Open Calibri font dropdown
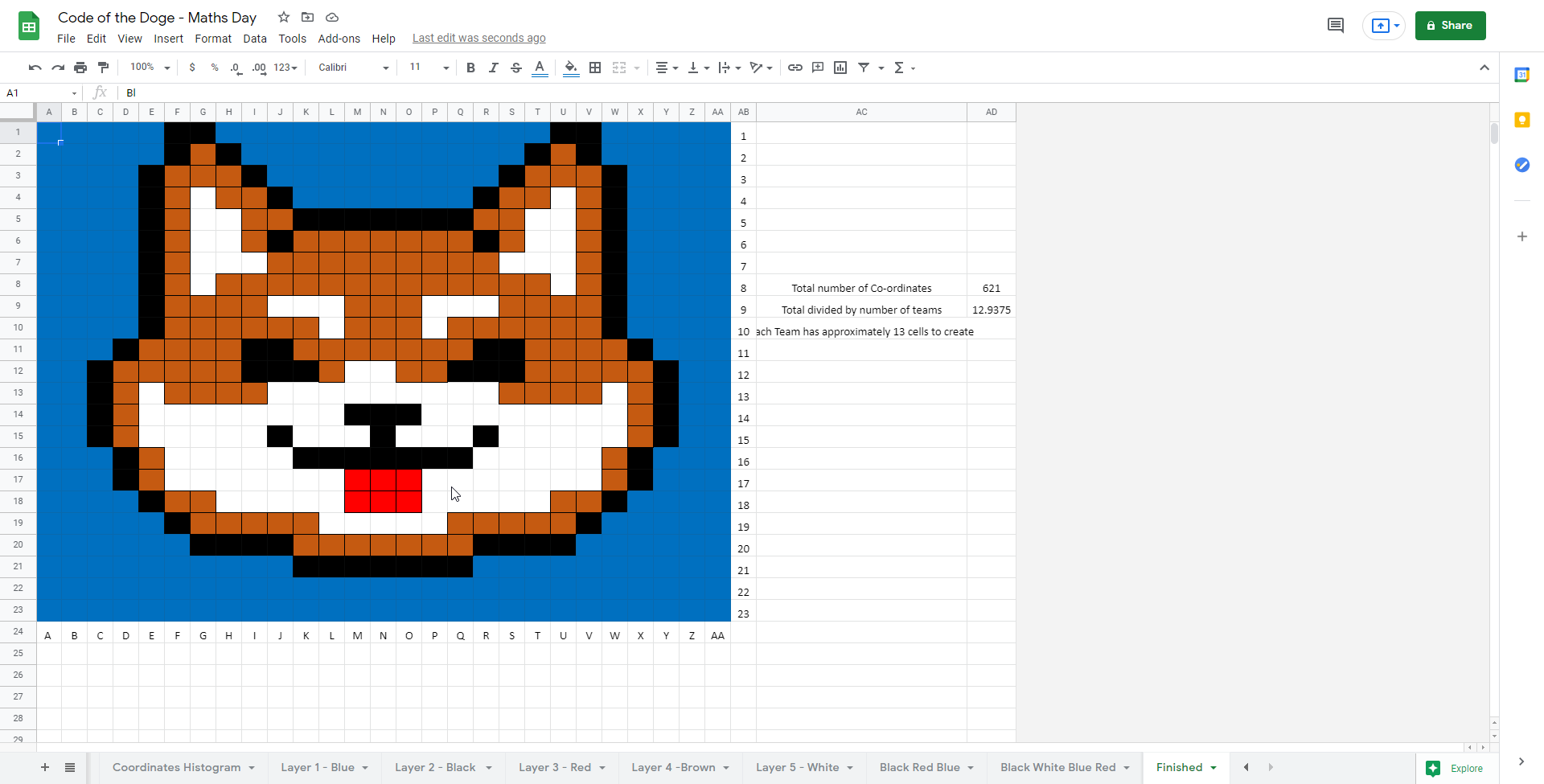 [x=353, y=68]
